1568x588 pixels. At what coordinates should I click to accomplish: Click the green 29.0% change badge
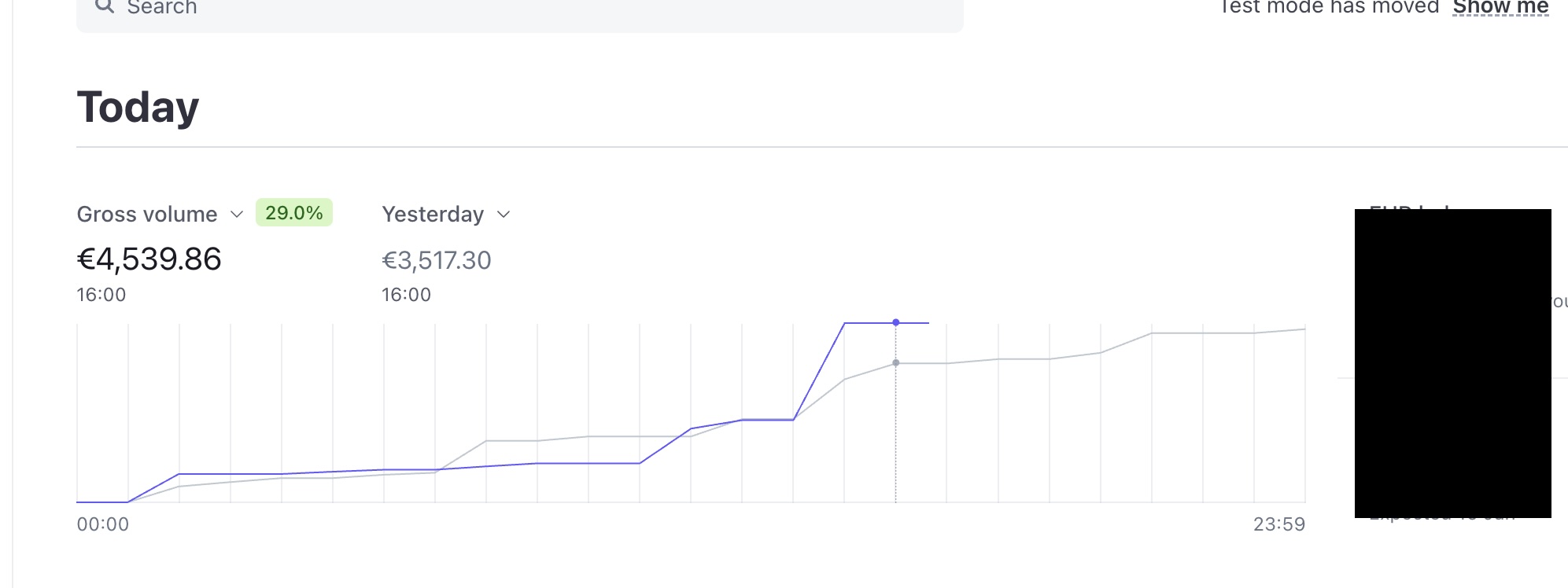(x=294, y=213)
